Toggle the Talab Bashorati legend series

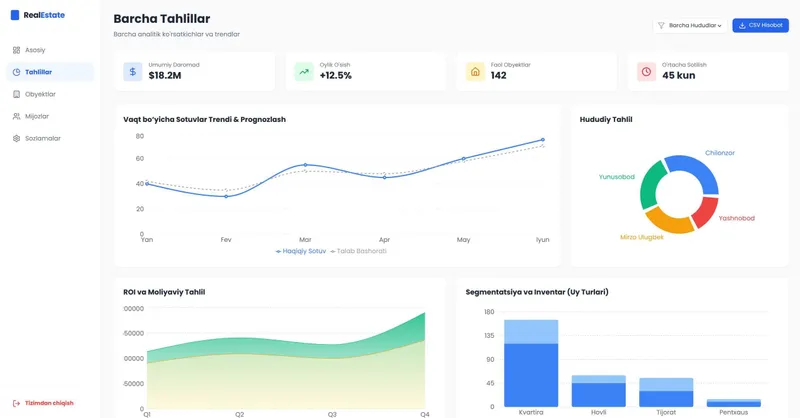358,251
